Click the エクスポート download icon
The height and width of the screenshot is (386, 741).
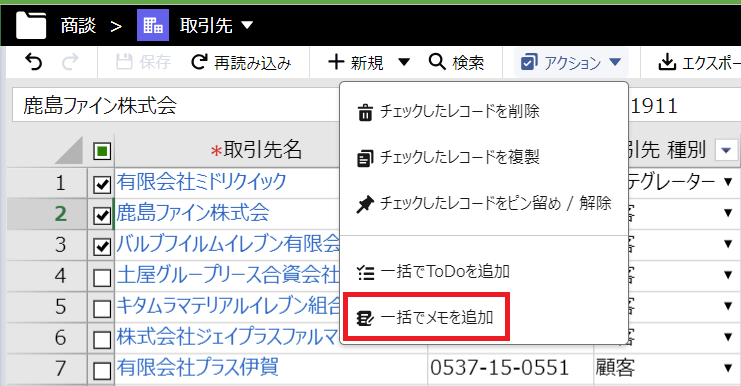pos(666,62)
